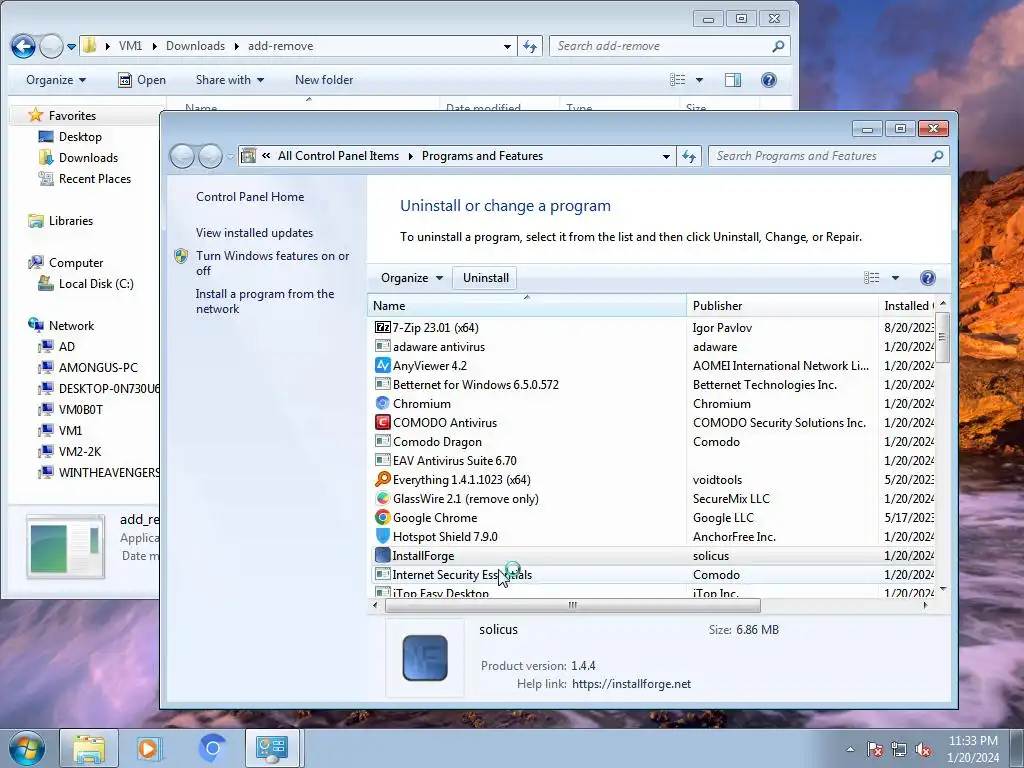The image size is (1024, 768).
Task: Click the GlassWire icon in list
Action: pyautogui.click(x=383, y=498)
